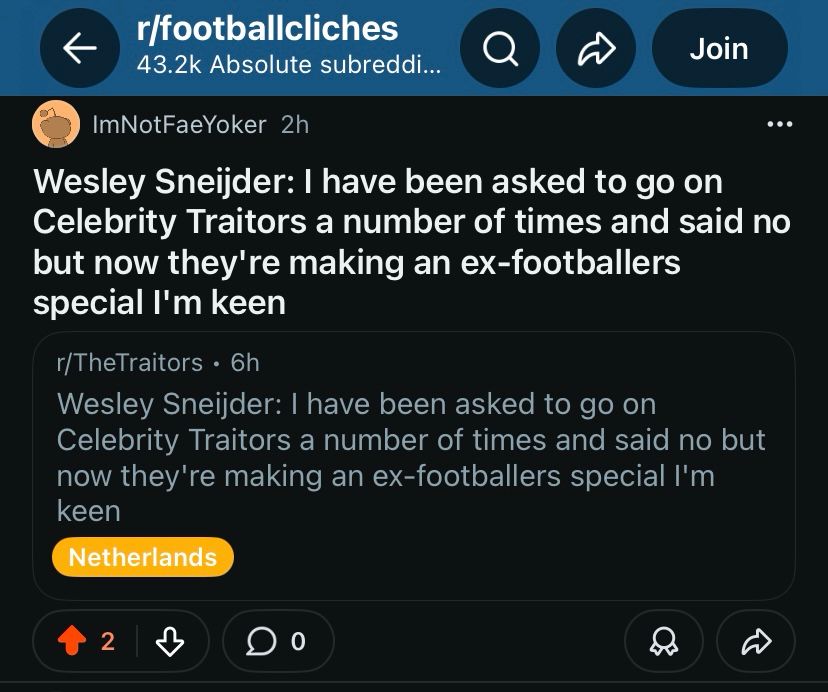Image resolution: width=828 pixels, height=692 pixels.
Task: Toggle the orange upvote arrow
Action: 72,641
